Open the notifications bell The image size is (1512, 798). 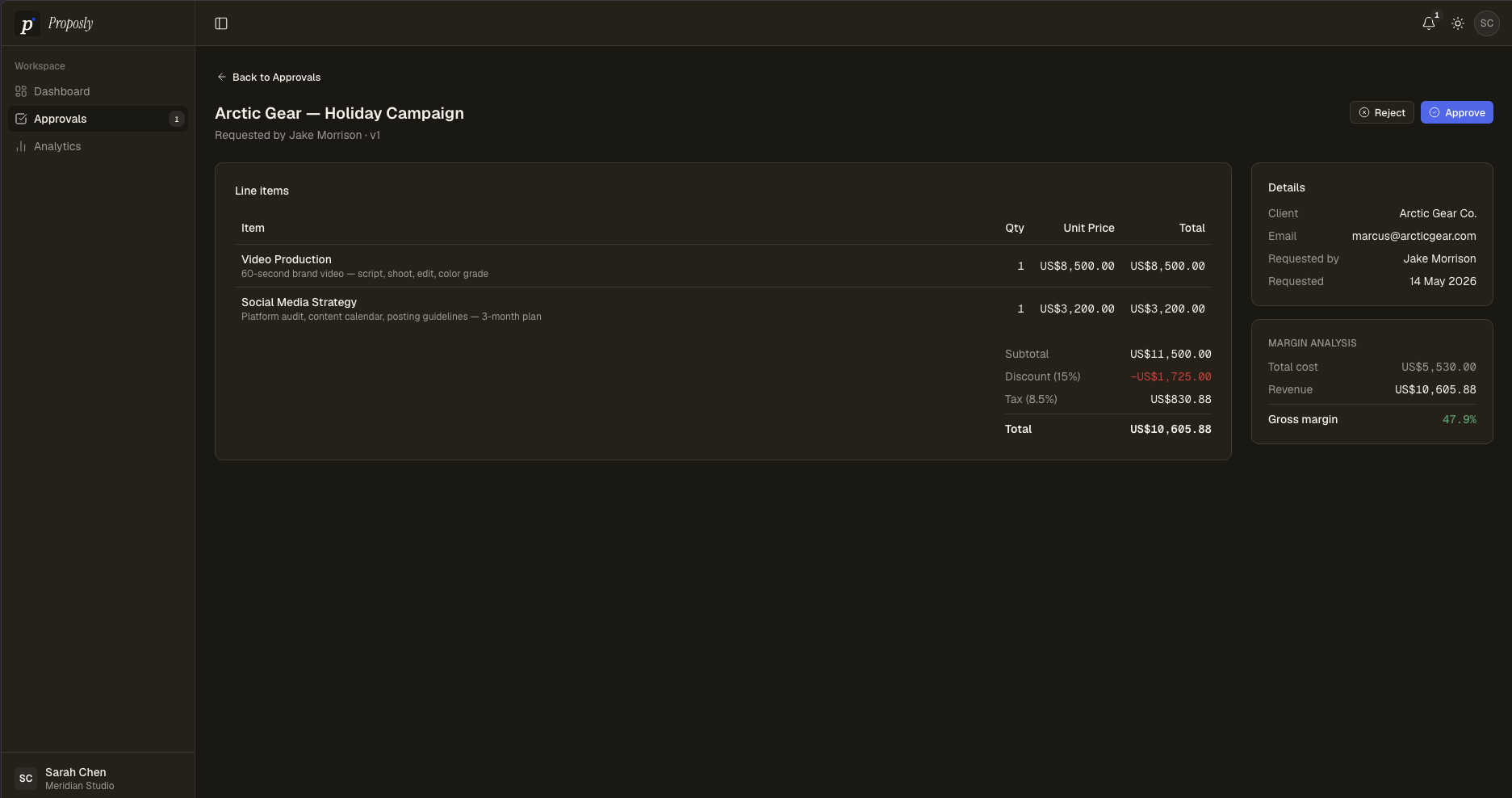click(x=1429, y=23)
